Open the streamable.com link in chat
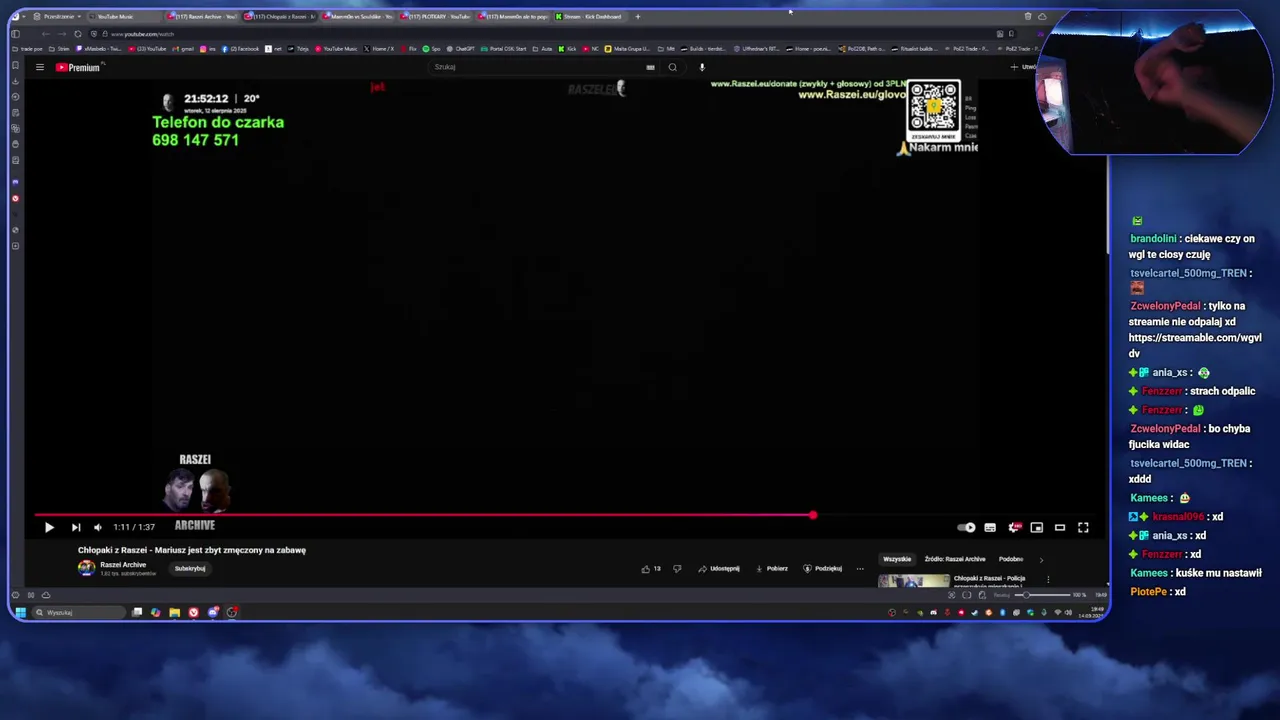This screenshot has width=1280, height=720. pos(1195,345)
